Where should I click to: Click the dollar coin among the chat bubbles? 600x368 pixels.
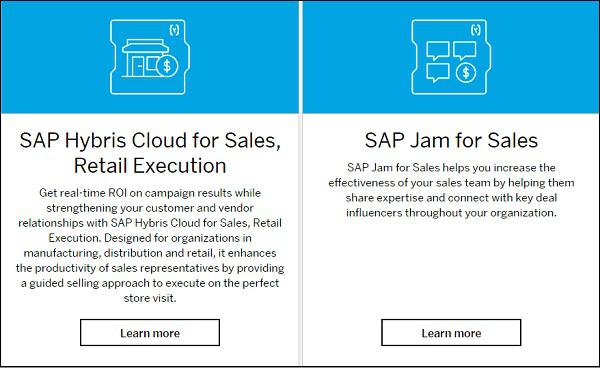click(x=466, y=72)
